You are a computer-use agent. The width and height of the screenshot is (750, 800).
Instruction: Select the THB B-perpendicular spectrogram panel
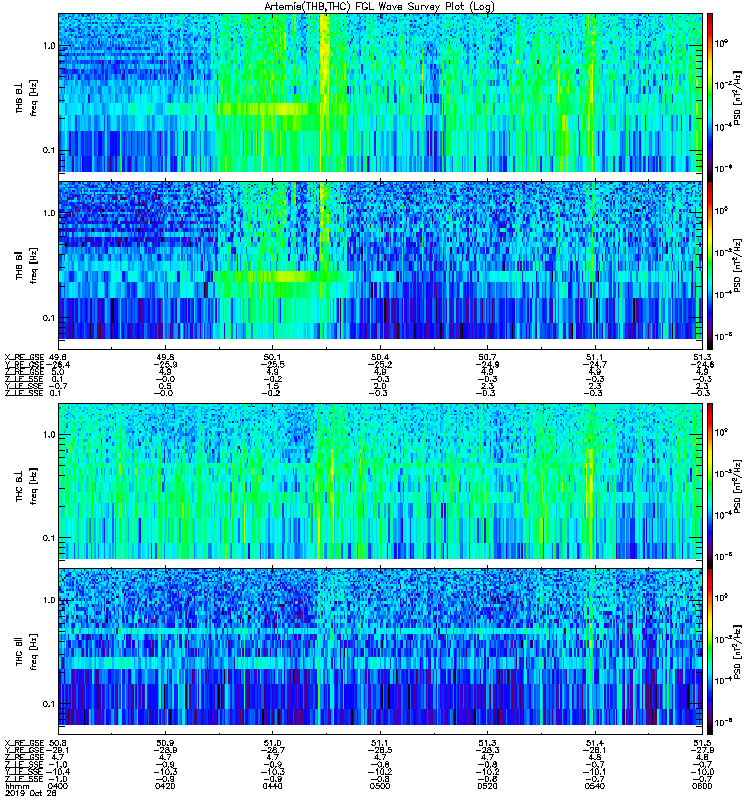click(x=380, y=93)
